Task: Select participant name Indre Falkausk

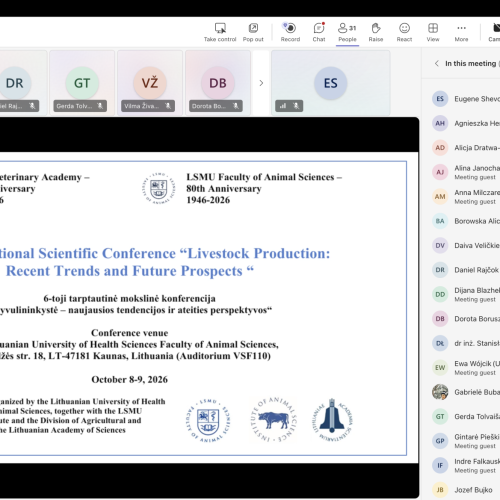Action: pos(477,461)
